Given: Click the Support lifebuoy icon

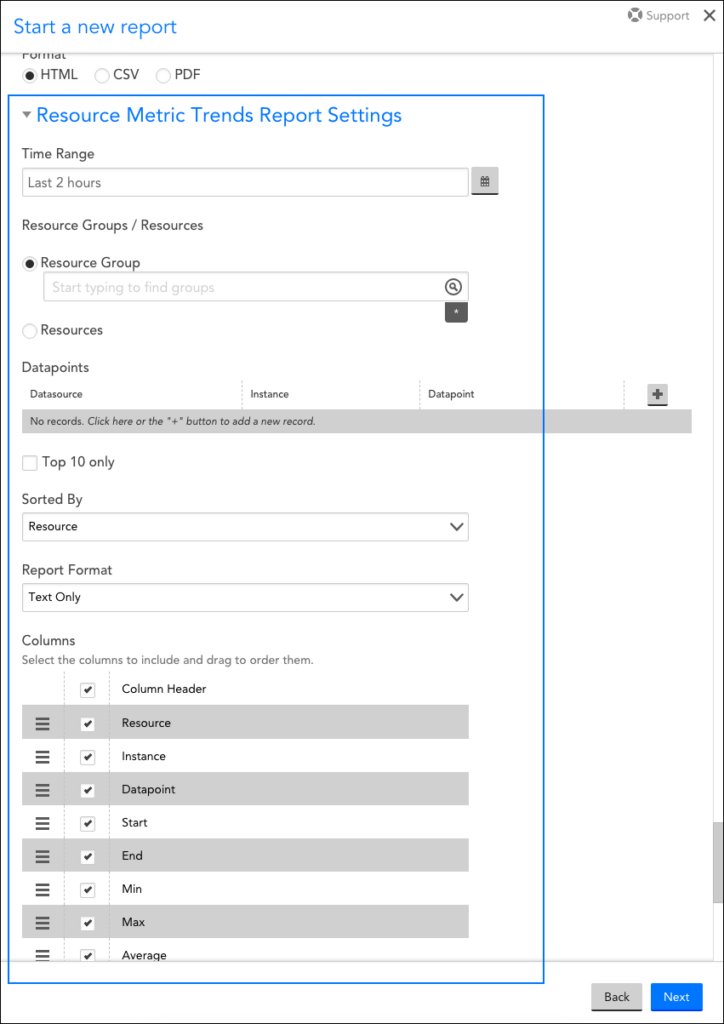Looking at the screenshot, I should pos(634,16).
